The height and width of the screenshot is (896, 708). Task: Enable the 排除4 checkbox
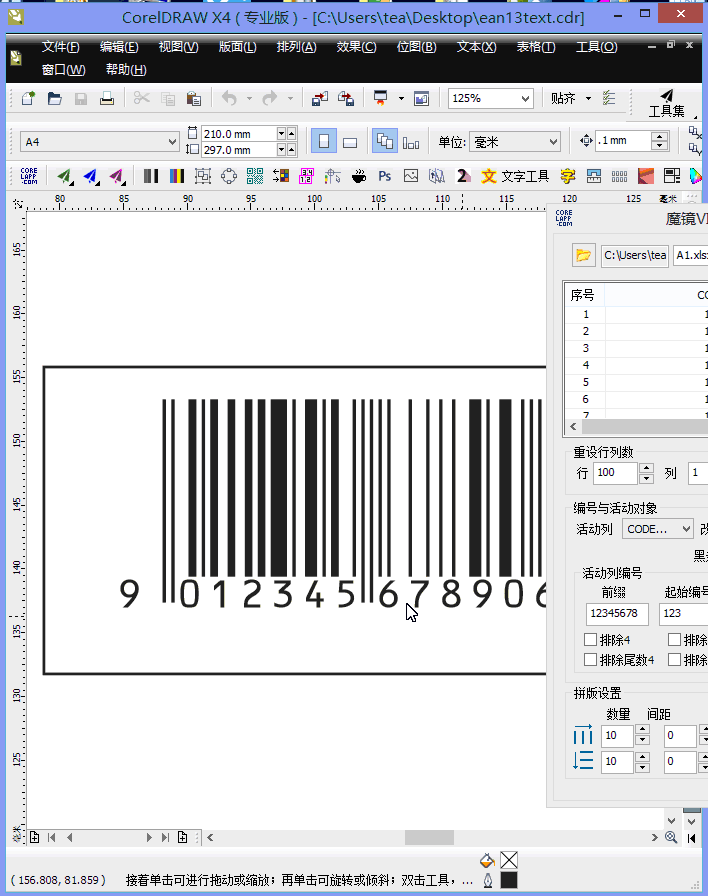[591, 639]
